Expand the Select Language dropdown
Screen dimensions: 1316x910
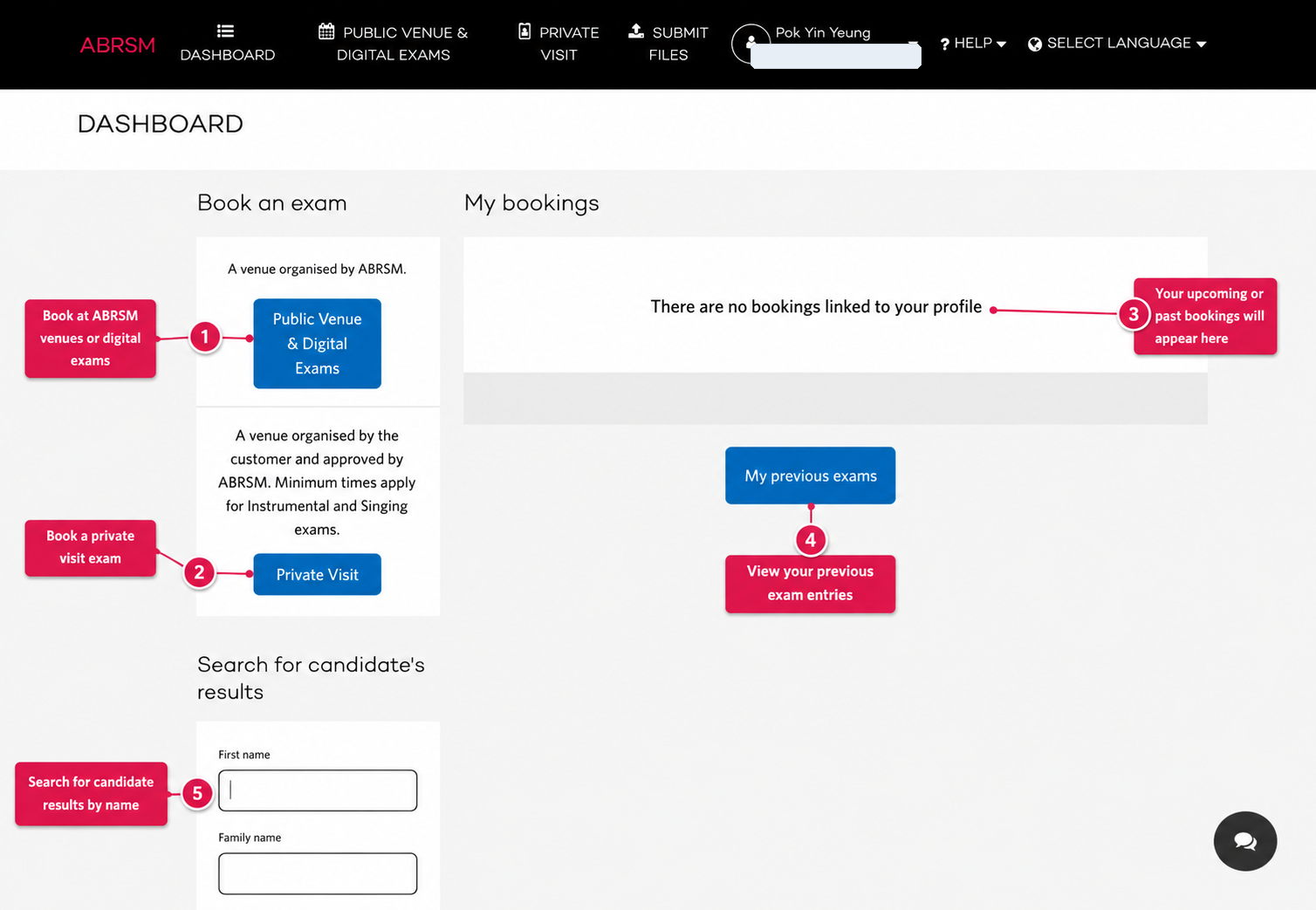click(1117, 44)
